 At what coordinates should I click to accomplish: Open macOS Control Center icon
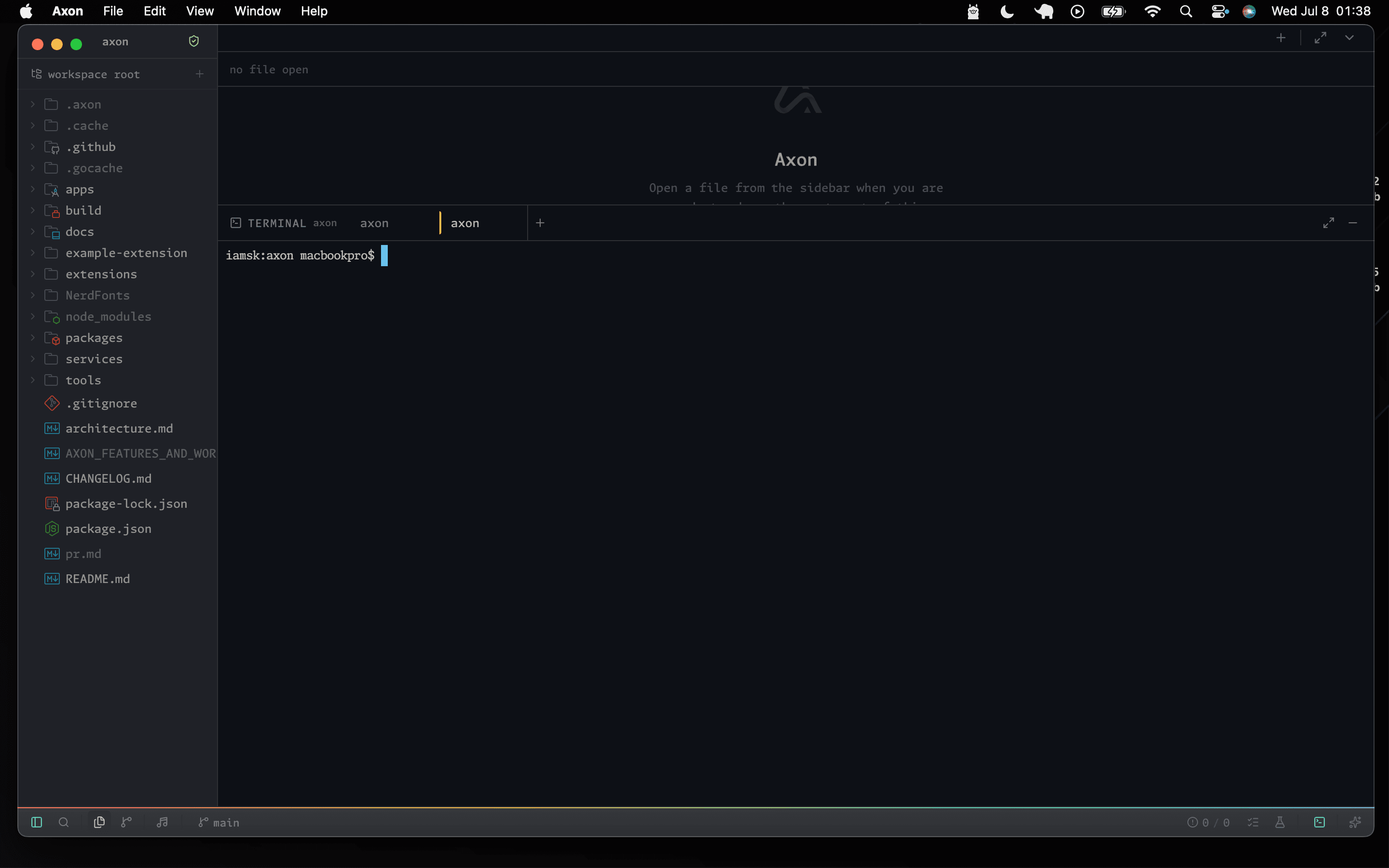coord(1219,12)
